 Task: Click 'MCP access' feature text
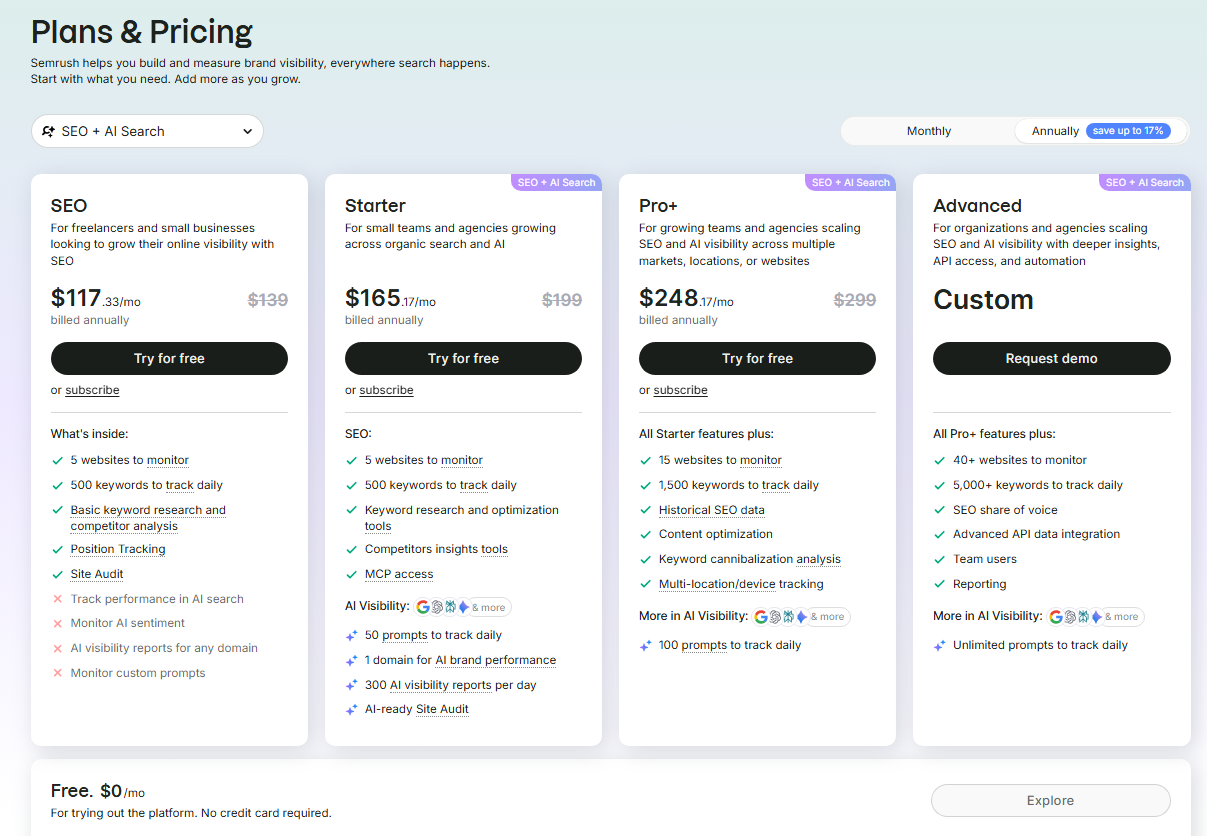pos(399,574)
